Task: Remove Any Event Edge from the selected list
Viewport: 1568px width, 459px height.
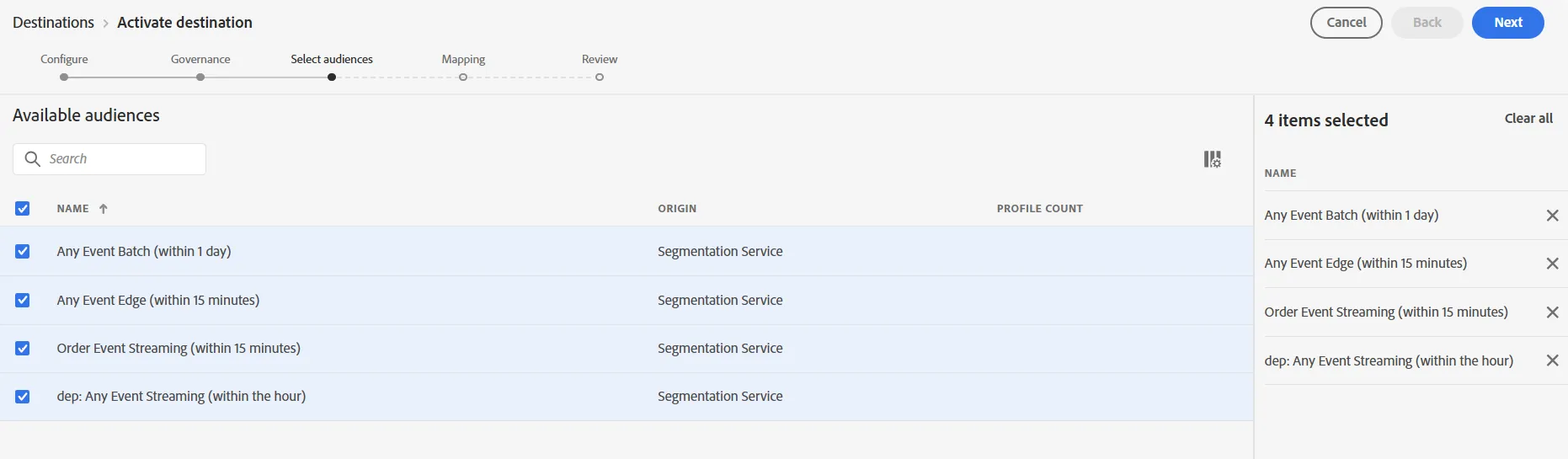Action: 1552,264
